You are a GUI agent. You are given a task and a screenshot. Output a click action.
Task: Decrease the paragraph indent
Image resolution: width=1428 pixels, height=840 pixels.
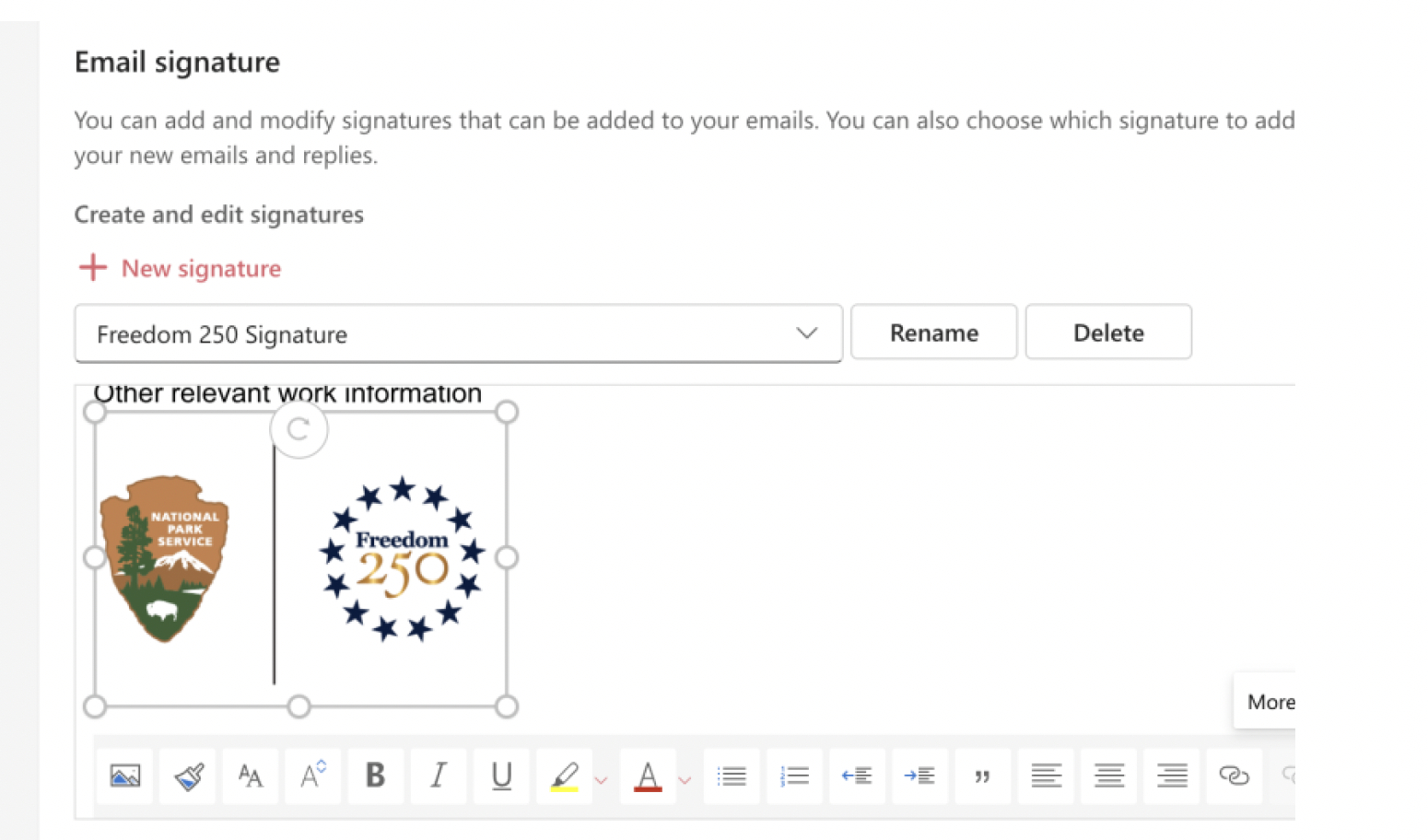[857, 776]
